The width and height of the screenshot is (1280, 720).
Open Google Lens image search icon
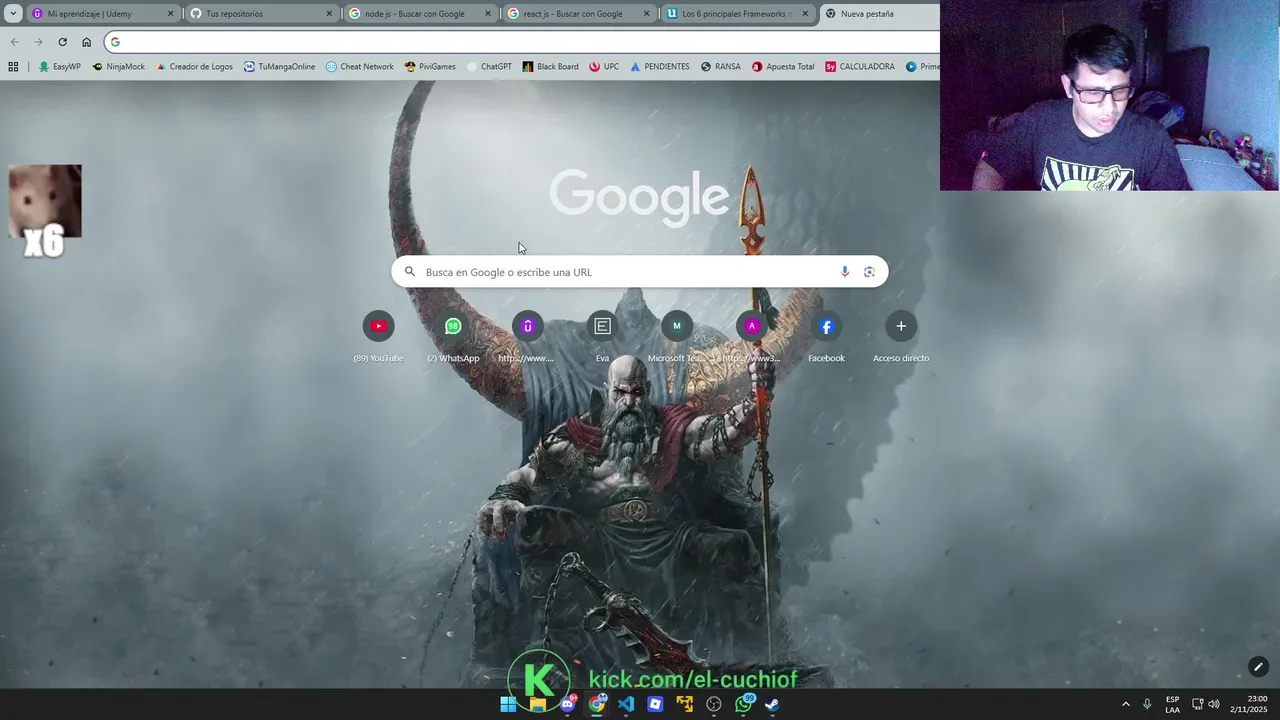tap(869, 272)
